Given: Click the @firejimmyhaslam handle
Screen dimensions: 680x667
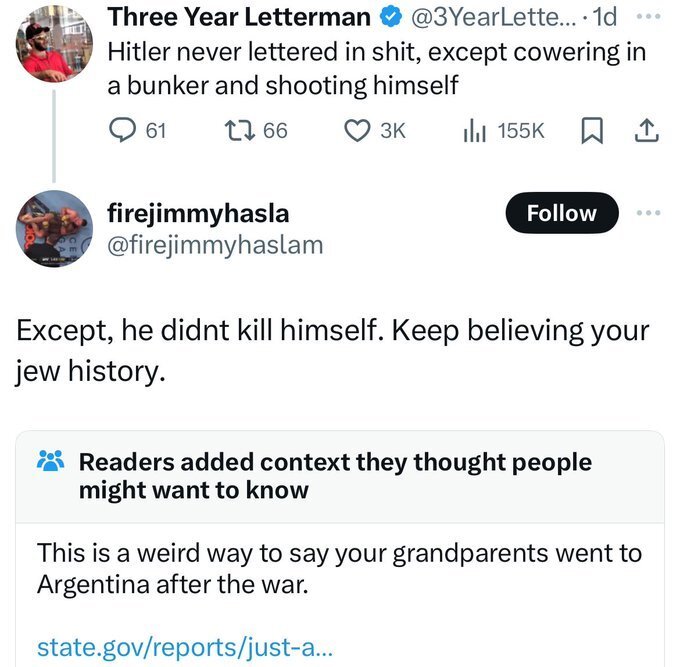Looking at the screenshot, I should pos(215,244).
